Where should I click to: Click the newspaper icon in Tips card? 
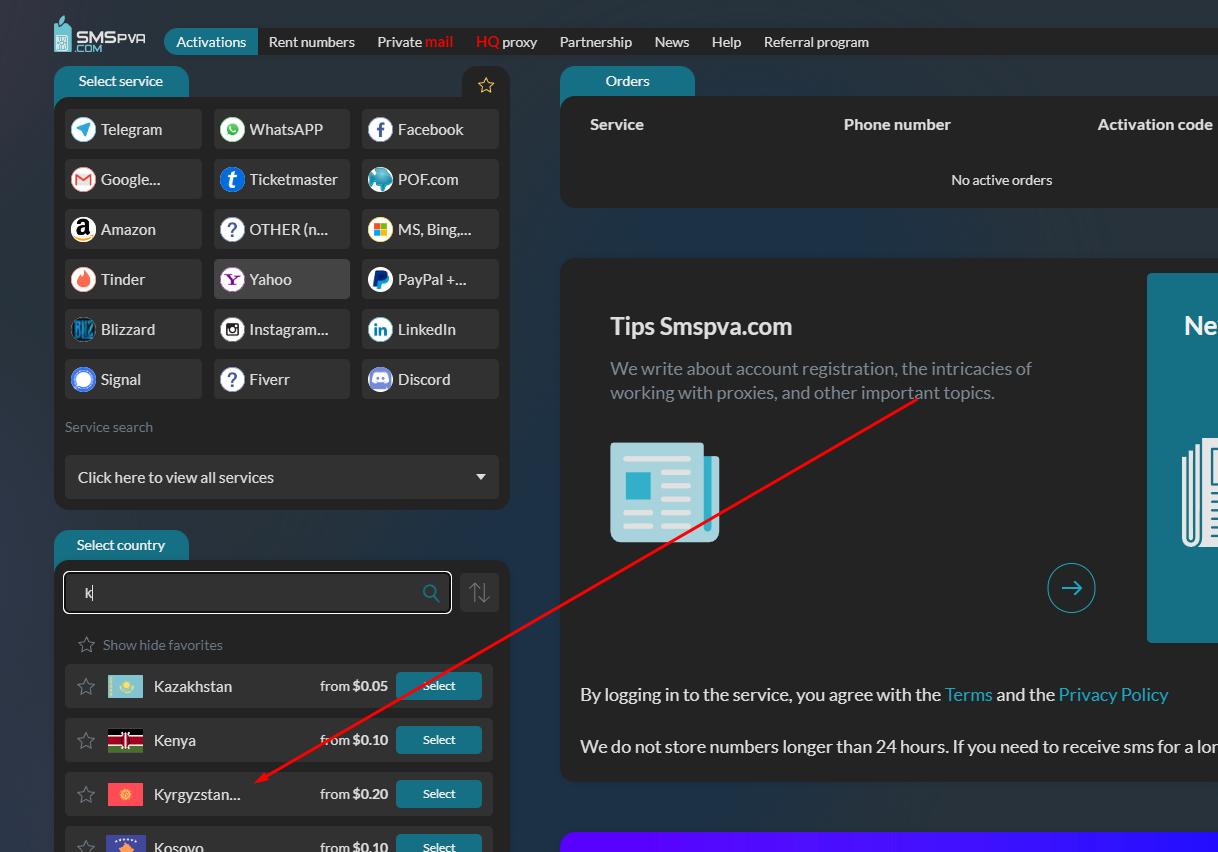665,492
